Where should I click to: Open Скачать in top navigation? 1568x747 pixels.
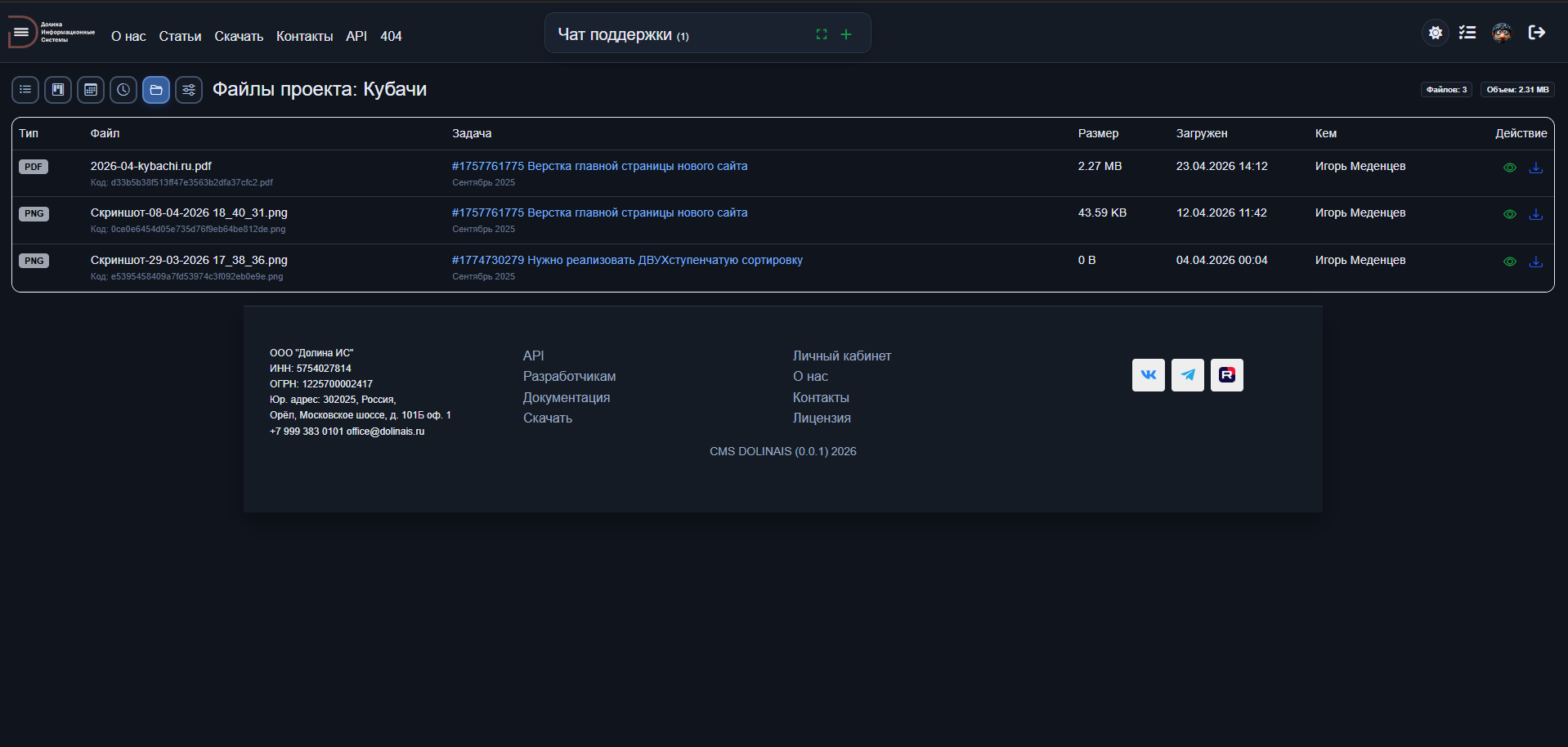click(x=239, y=36)
